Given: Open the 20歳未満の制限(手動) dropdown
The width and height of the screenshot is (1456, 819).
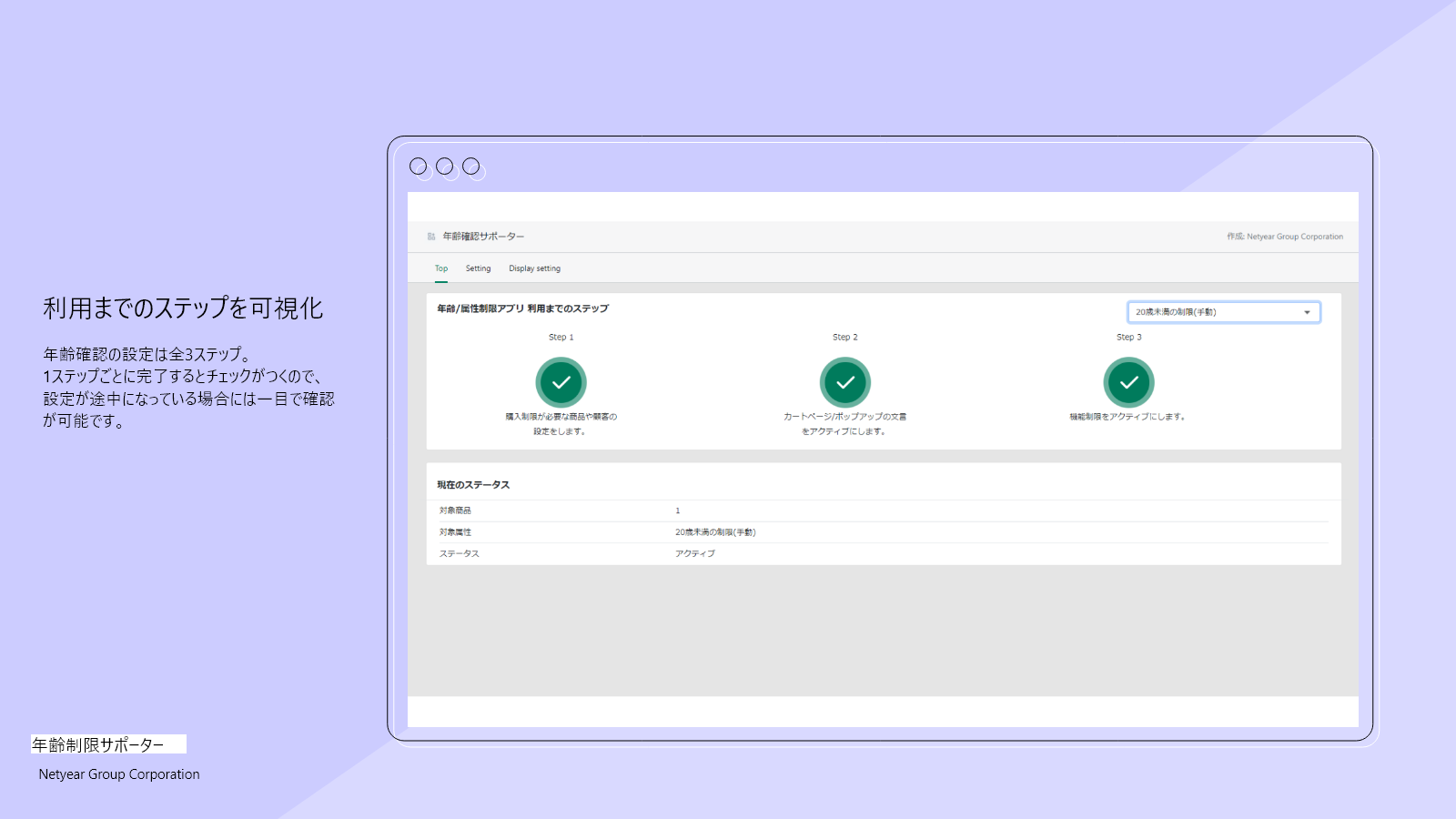Looking at the screenshot, I should tap(1224, 312).
